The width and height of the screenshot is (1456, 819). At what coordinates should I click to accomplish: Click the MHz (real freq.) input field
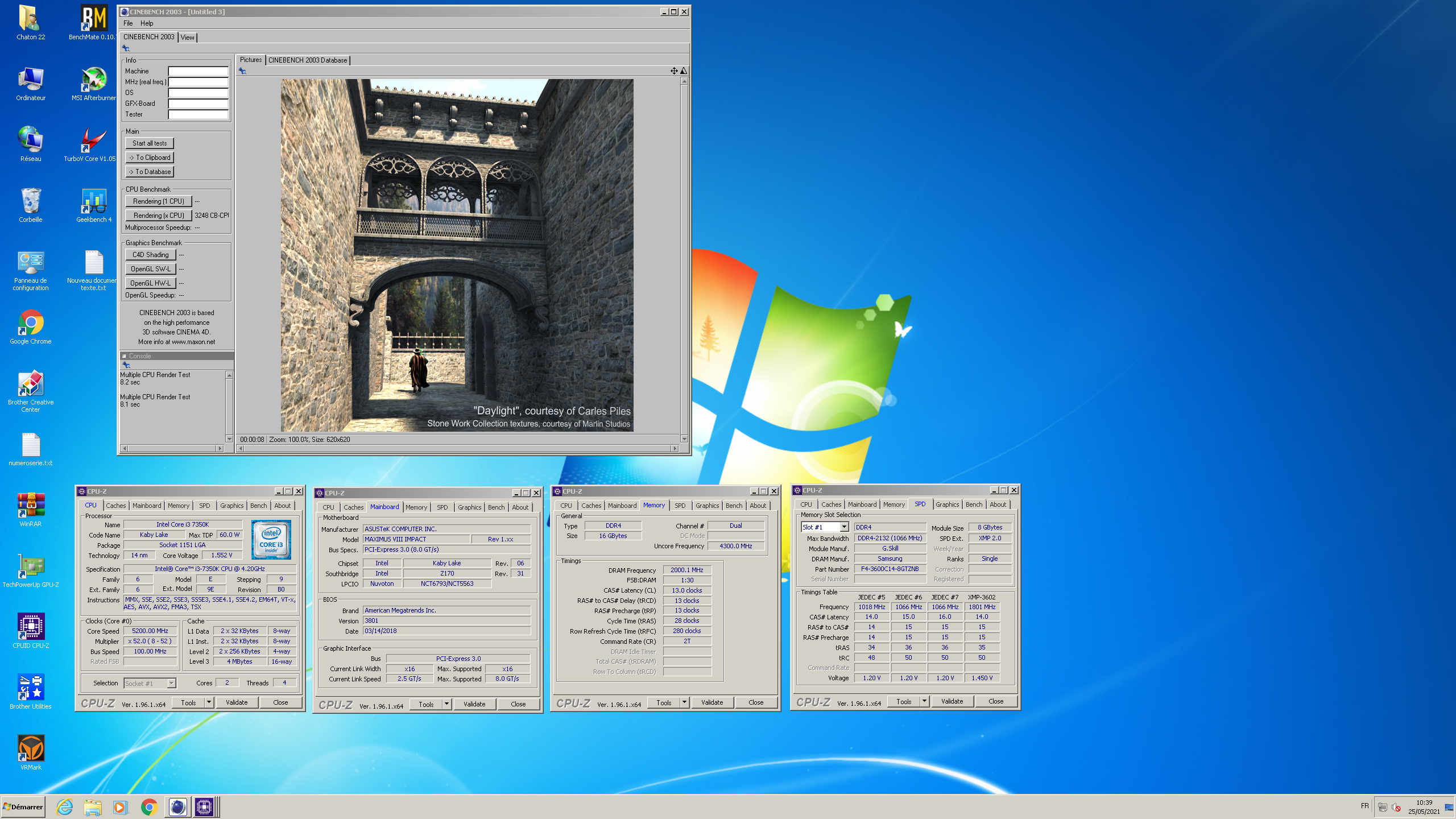pyautogui.click(x=198, y=82)
